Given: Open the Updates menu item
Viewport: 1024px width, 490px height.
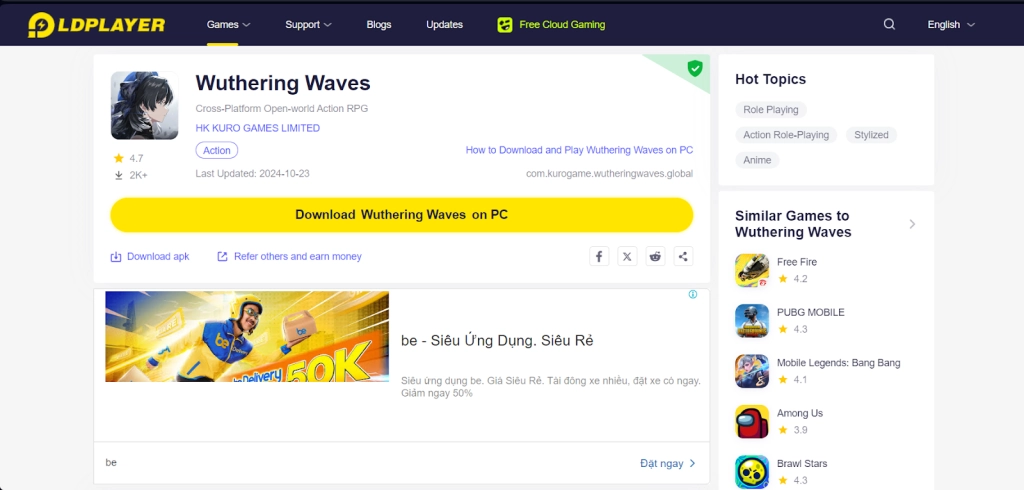Looking at the screenshot, I should coord(445,25).
